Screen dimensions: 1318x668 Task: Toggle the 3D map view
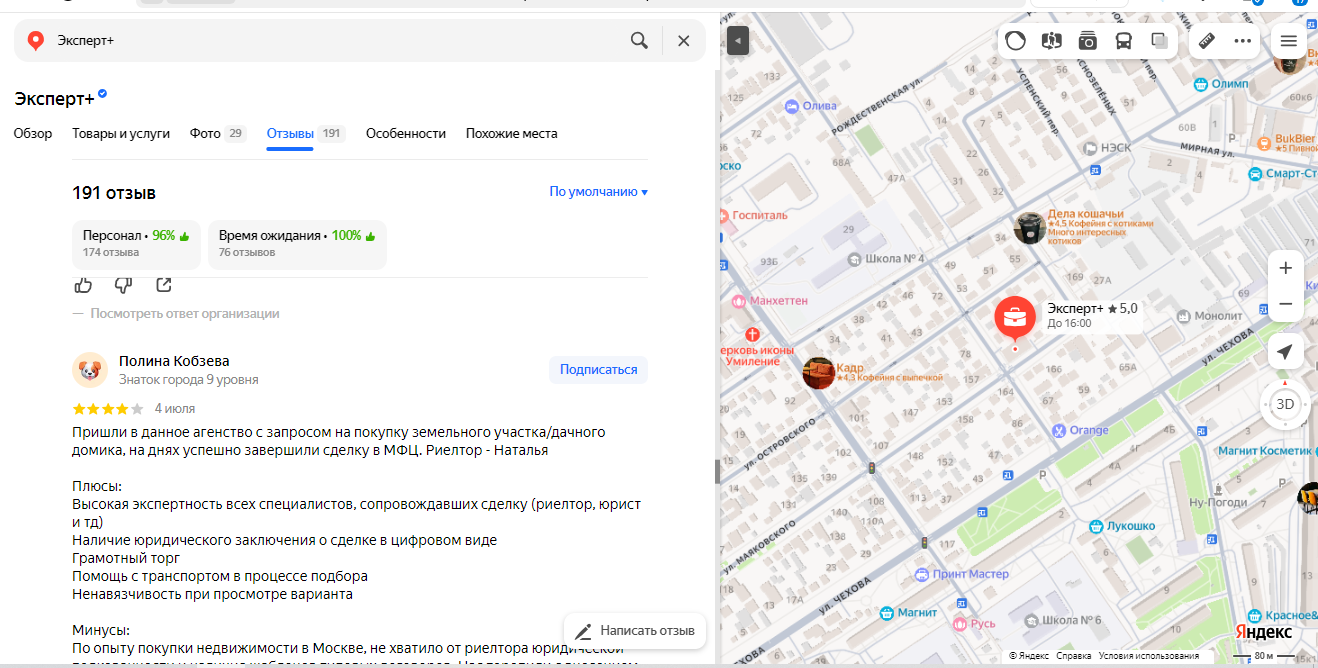click(x=1285, y=405)
